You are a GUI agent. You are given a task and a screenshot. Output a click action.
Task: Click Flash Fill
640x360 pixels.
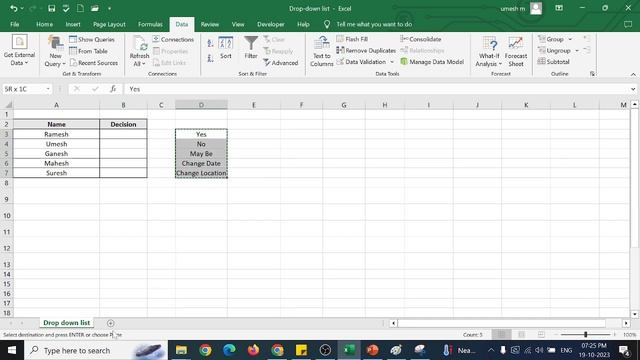(x=352, y=39)
